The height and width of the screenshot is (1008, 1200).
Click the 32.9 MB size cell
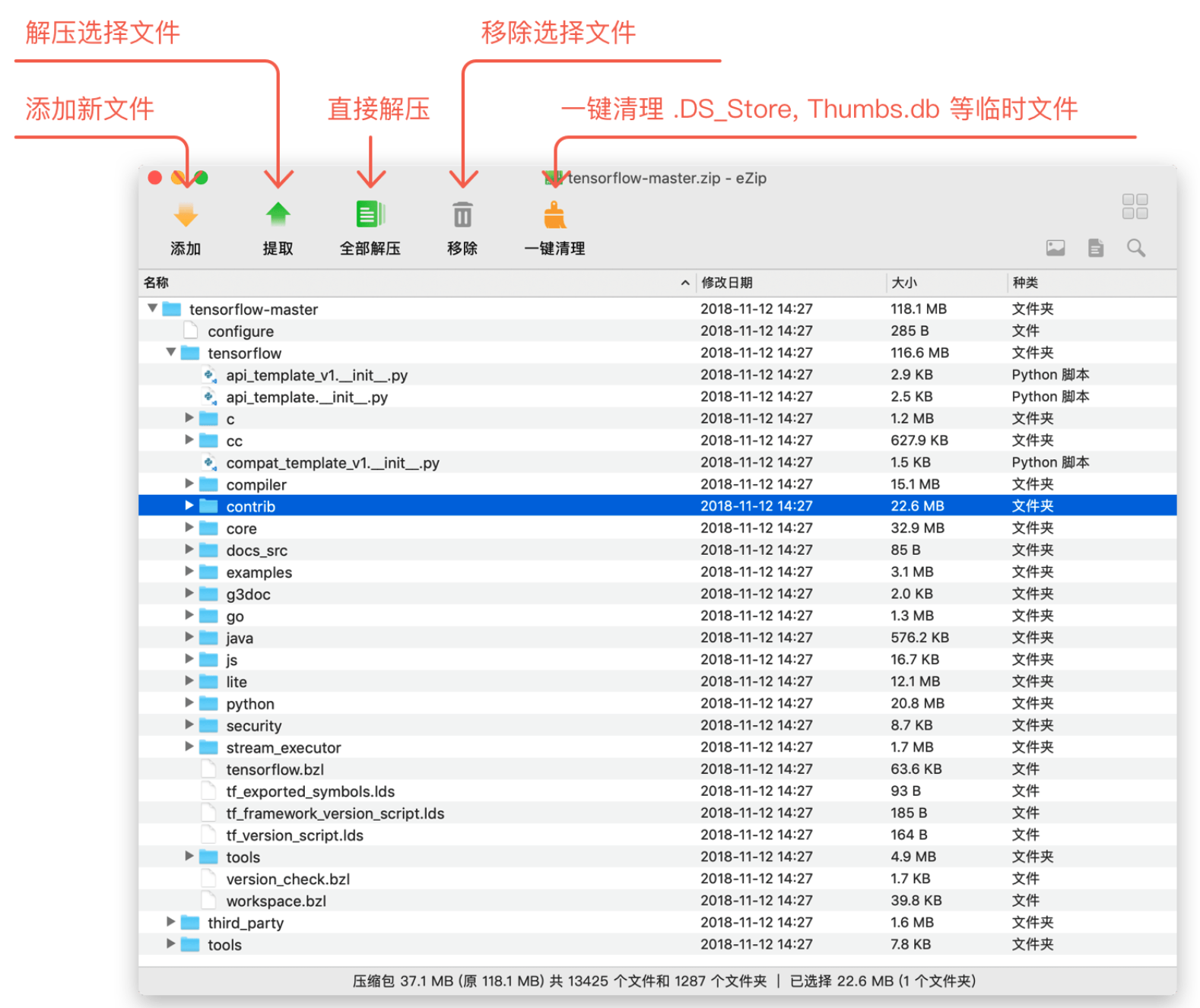917,528
